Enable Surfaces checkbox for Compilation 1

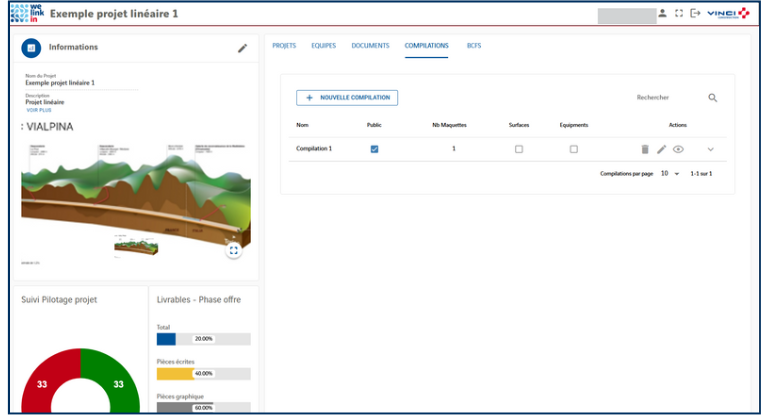518,149
